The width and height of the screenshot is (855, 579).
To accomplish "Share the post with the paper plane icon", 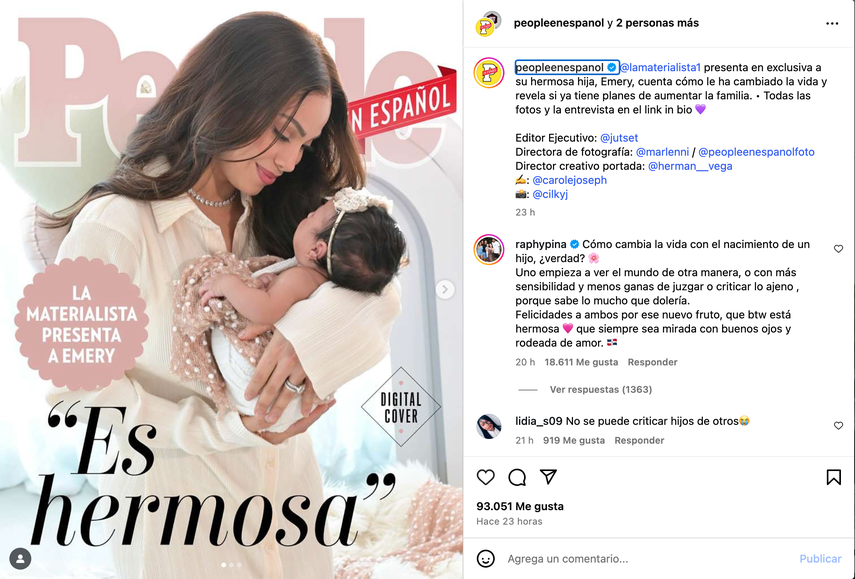I will 548,477.
